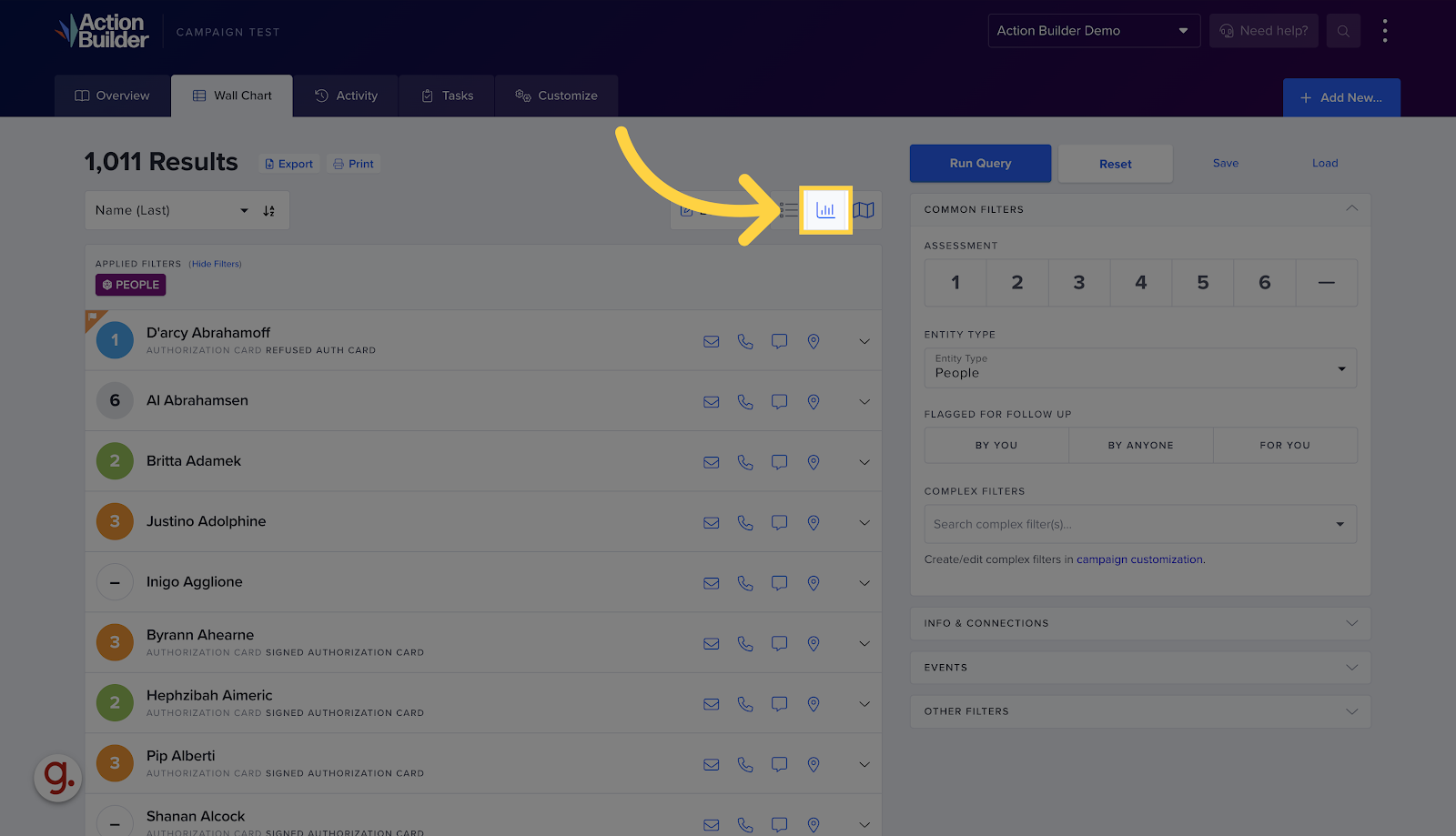1456x836 pixels.
Task: Toggle assessment filter 5
Action: click(1203, 283)
